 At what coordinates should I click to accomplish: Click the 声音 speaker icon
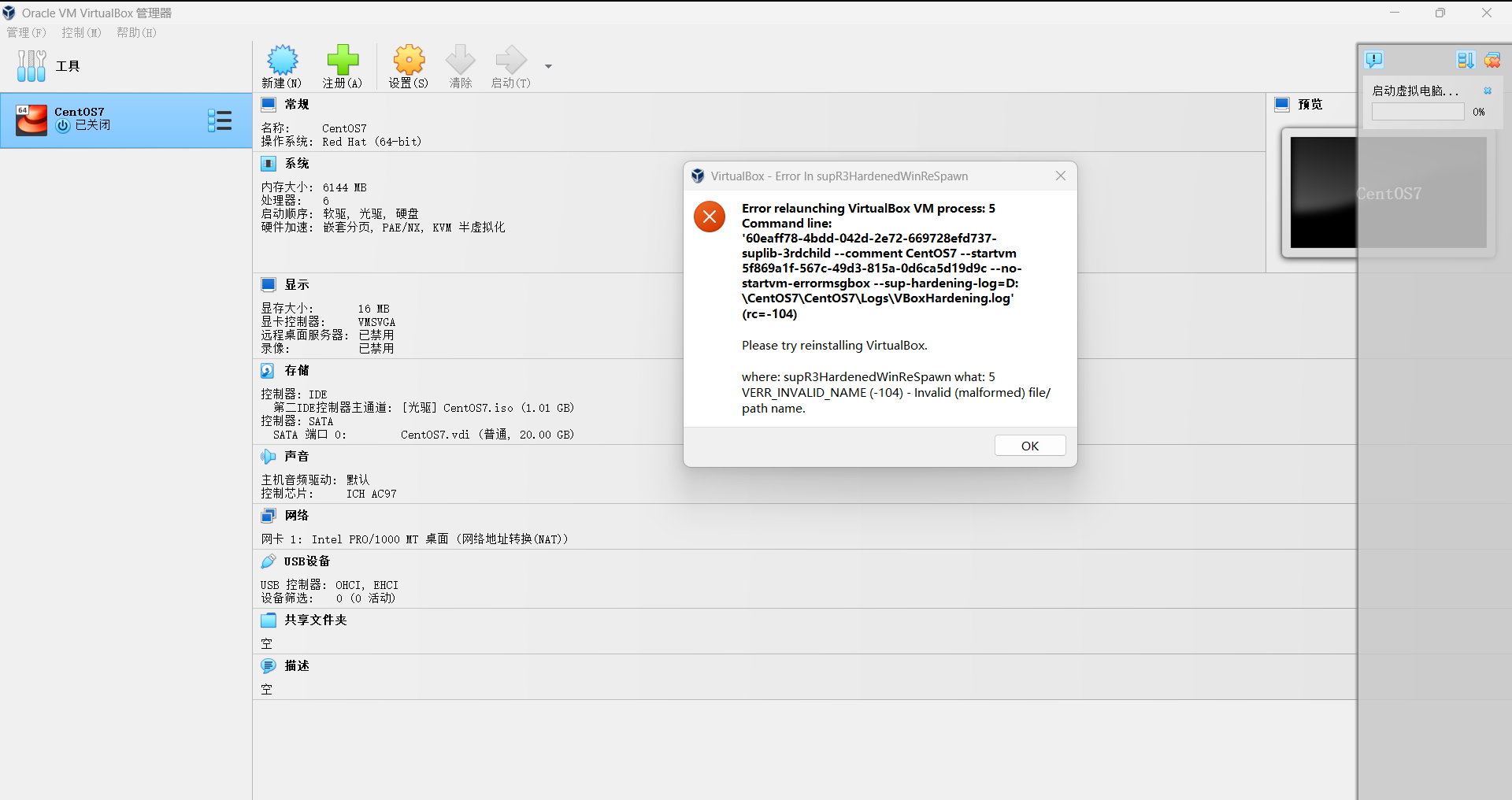[268, 457]
